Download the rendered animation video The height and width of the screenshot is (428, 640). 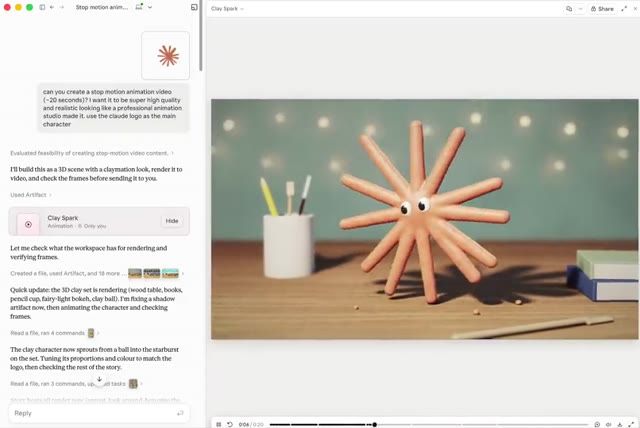point(620,424)
